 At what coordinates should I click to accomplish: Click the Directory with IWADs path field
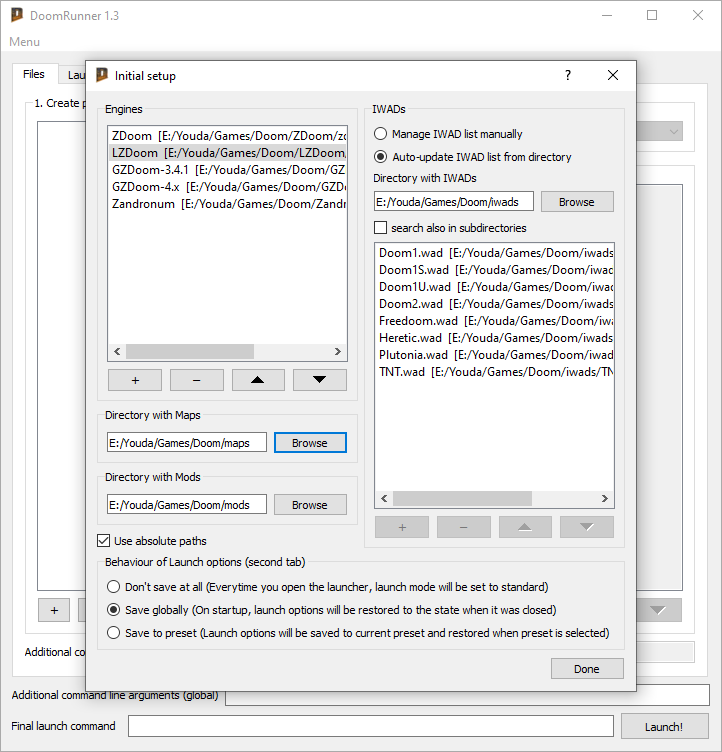454,202
